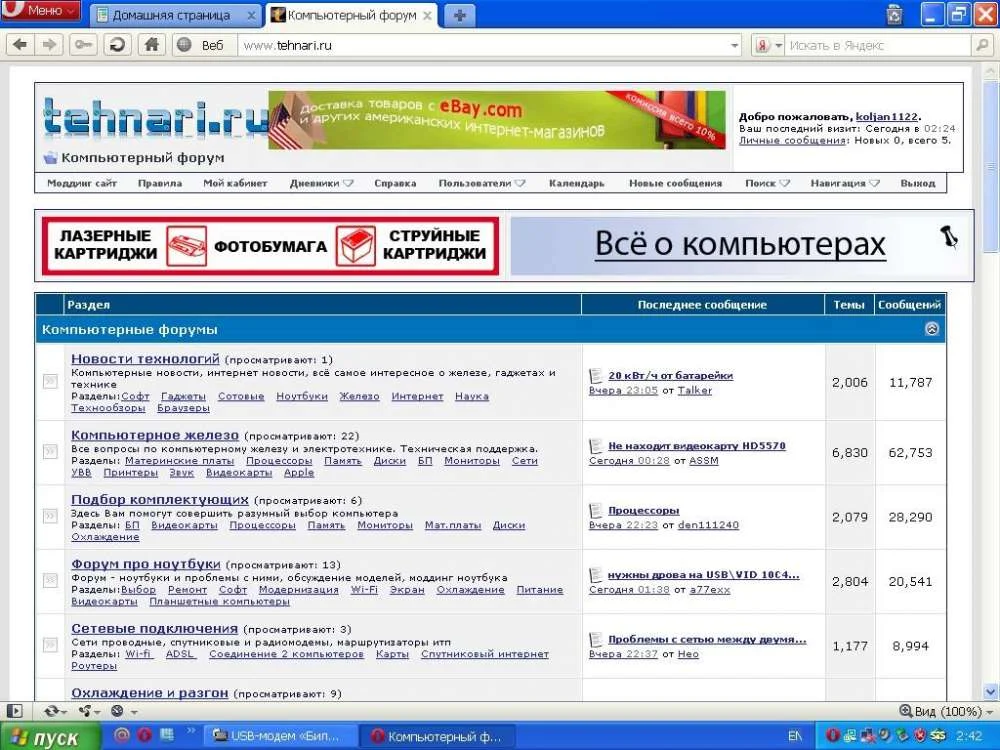Open the password wand key icon
1000x750 pixels.
(83, 45)
